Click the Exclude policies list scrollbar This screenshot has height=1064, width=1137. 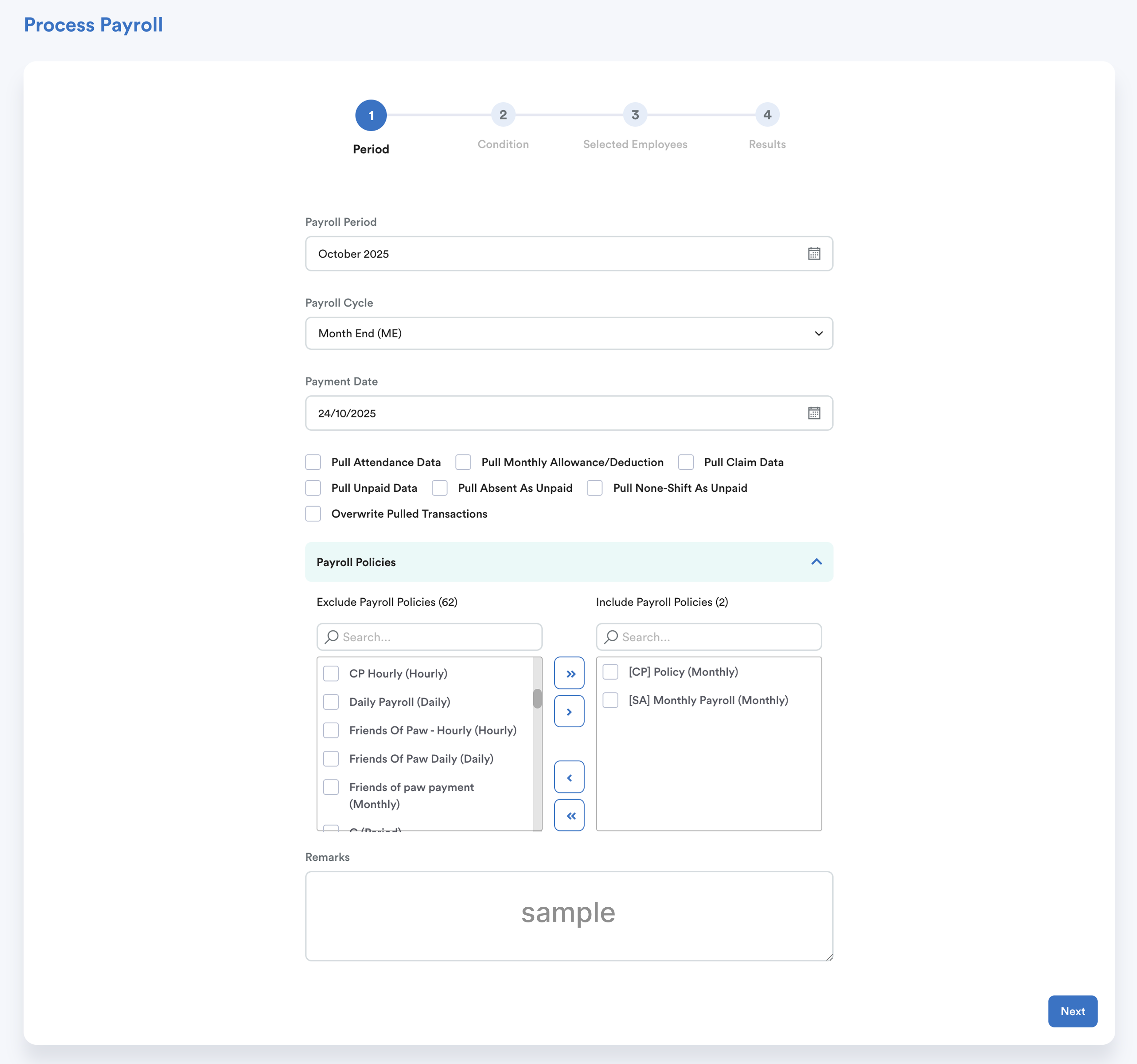pos(537,699)
